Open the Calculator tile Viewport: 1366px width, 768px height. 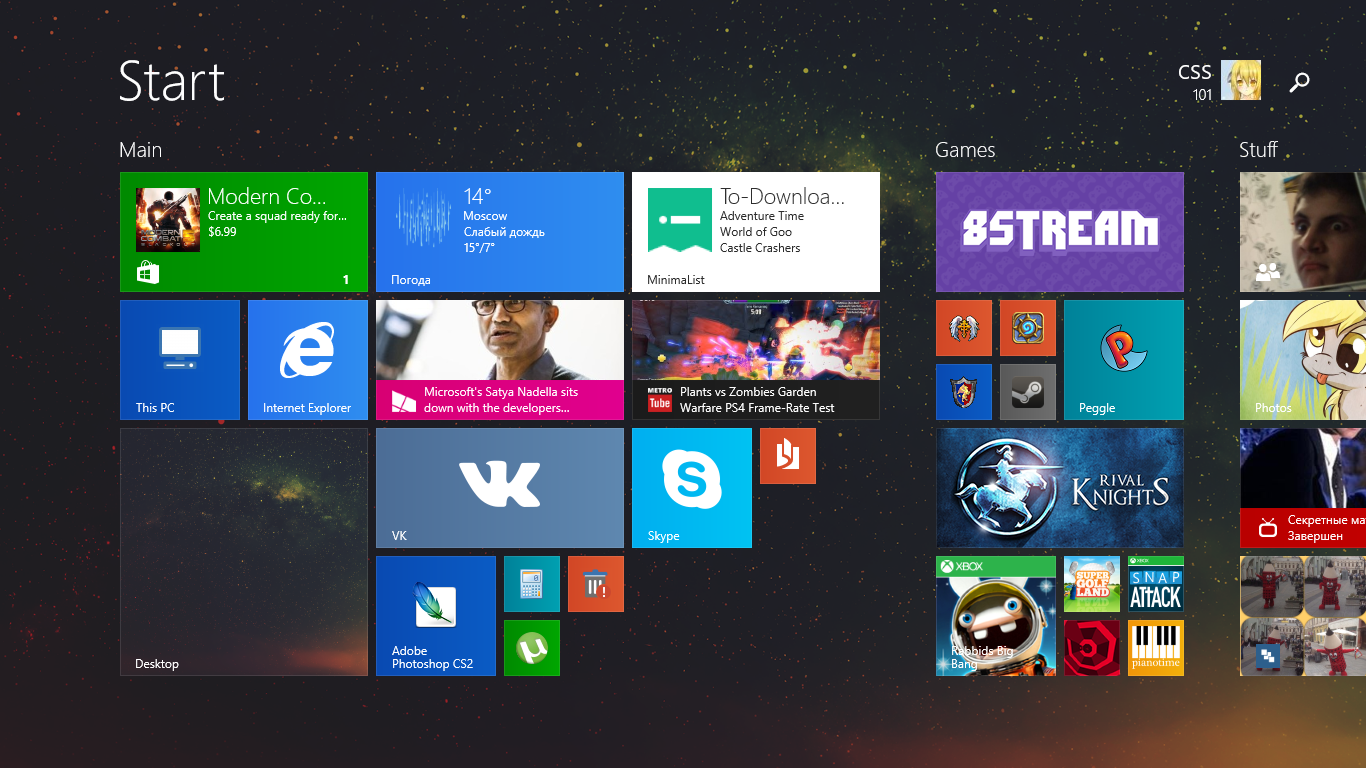click(x=532, y=584)
